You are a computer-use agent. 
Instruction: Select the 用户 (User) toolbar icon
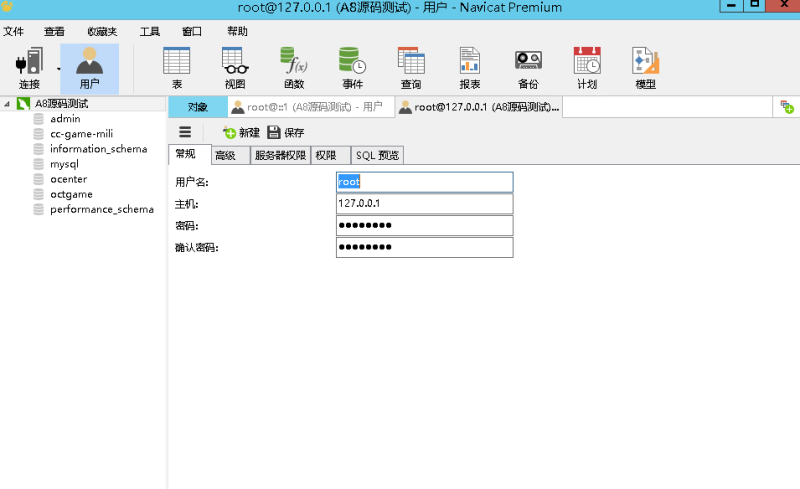click(89, 68)
